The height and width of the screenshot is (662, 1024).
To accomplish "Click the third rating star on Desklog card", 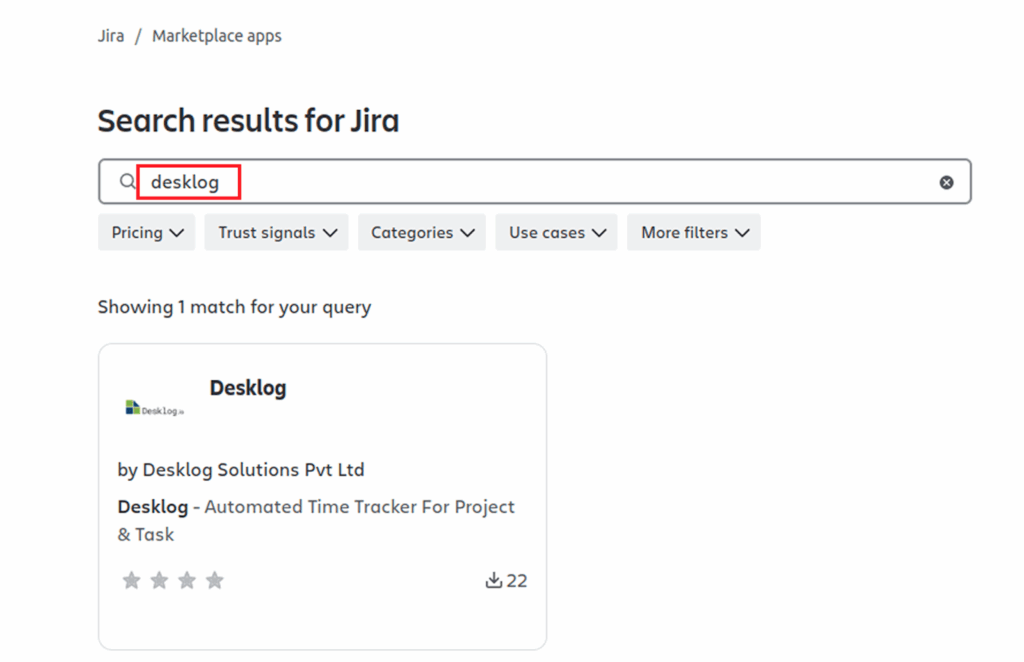I will (x=187, y=581).
